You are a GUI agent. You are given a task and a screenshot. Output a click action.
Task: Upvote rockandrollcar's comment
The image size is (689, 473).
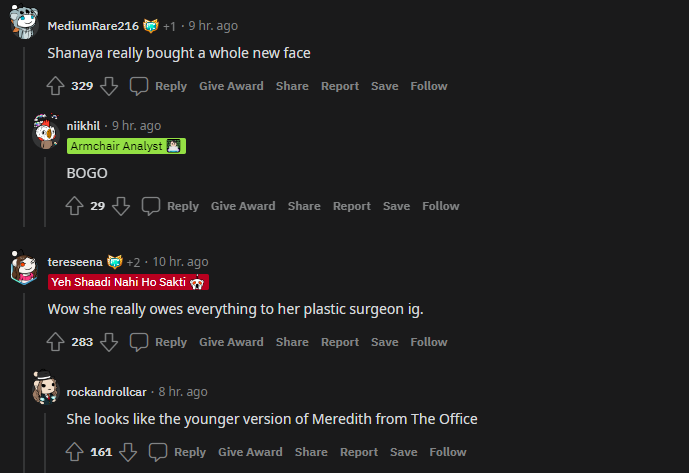75,452
